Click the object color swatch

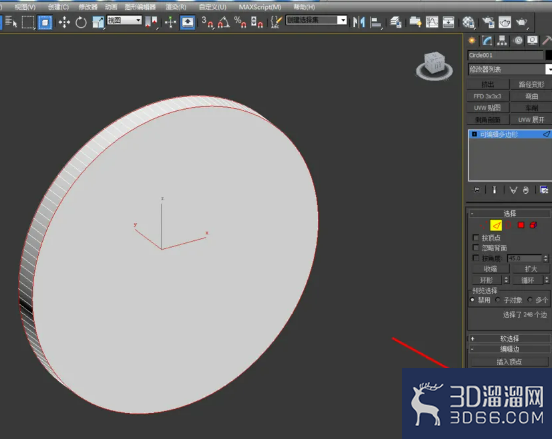[549, 55]
